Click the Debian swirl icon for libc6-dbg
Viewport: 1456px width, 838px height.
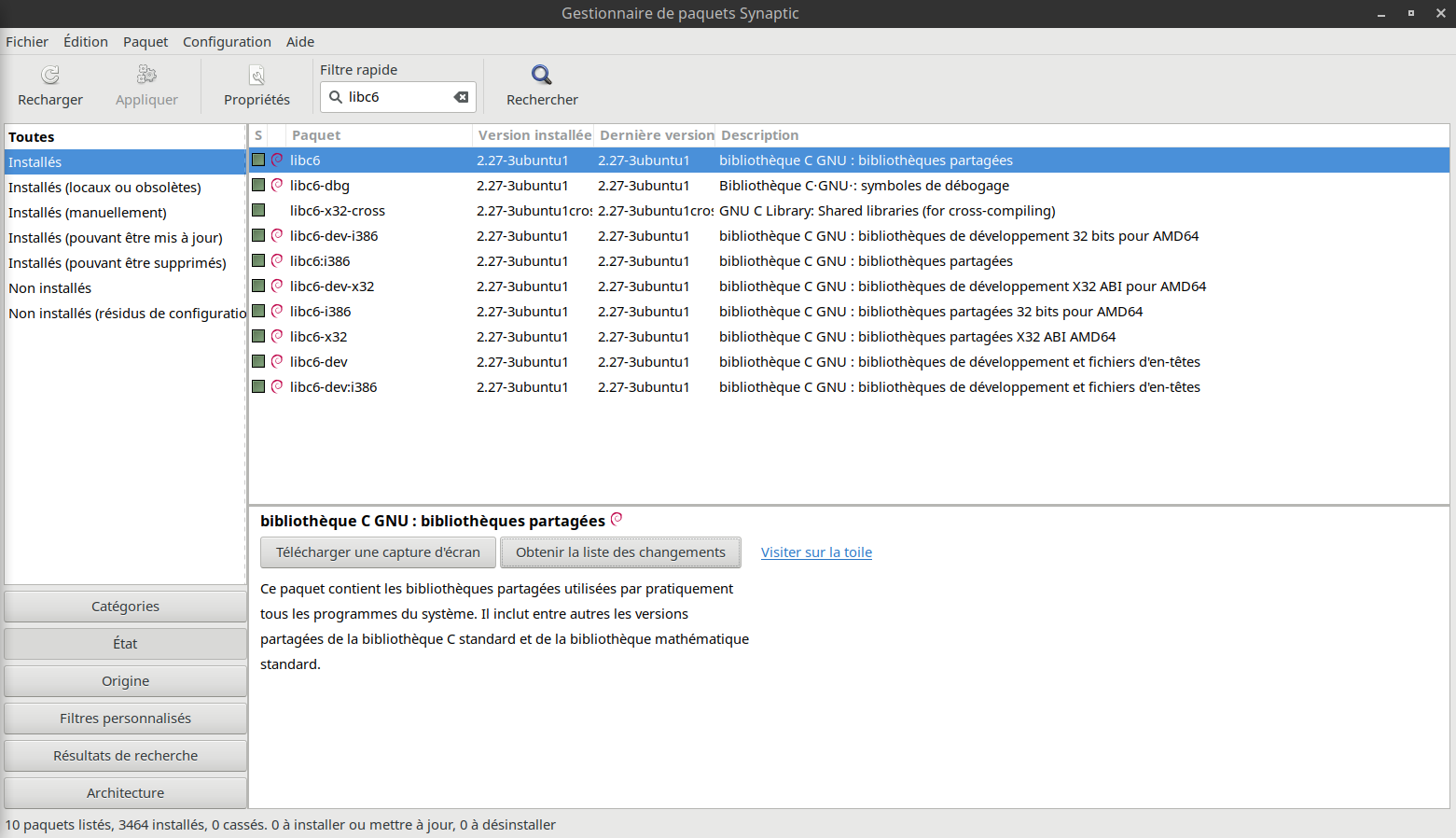pyautogui.click(x=277, y=185)
